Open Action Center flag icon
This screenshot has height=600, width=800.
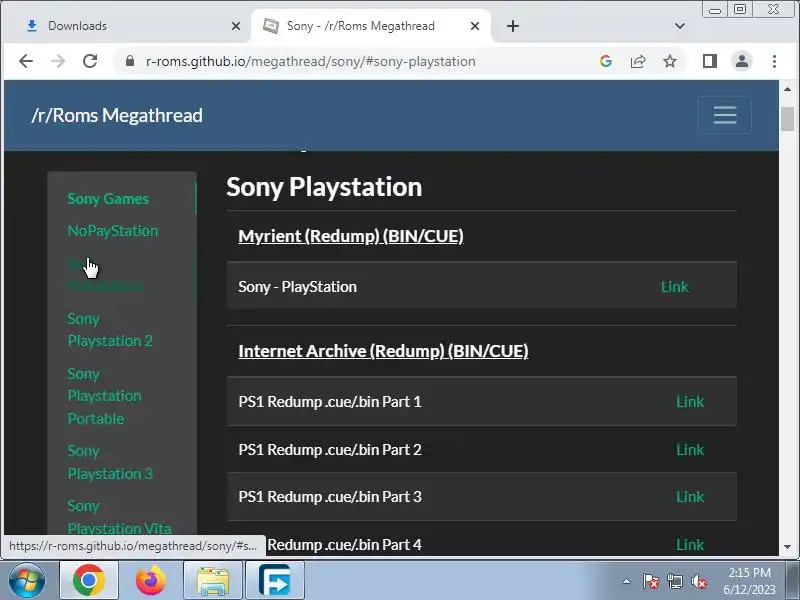click(x=651, y=581)
